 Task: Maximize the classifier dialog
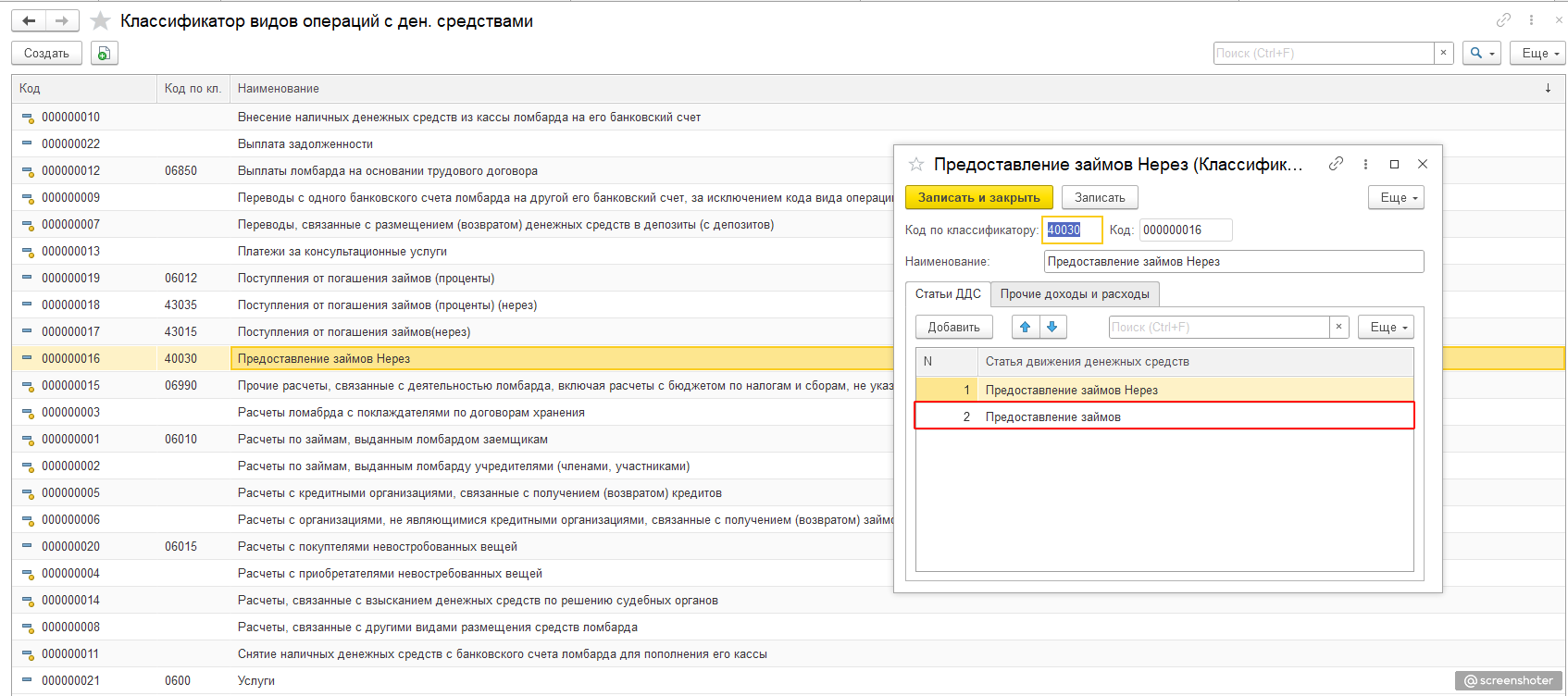coord(1394,164)
